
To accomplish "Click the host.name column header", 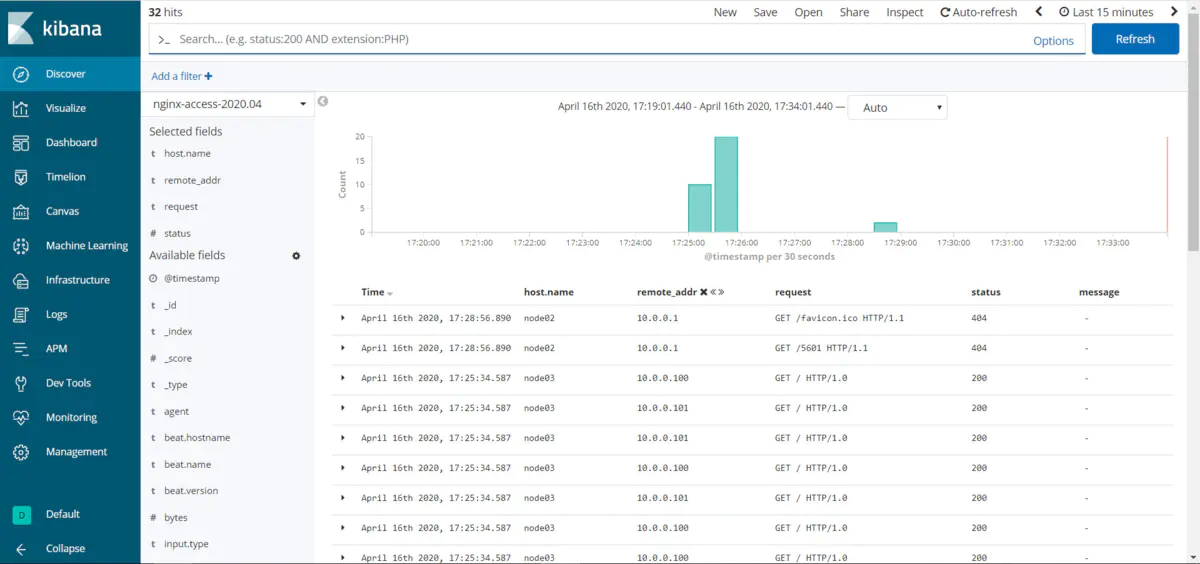I will pos(548,293).
